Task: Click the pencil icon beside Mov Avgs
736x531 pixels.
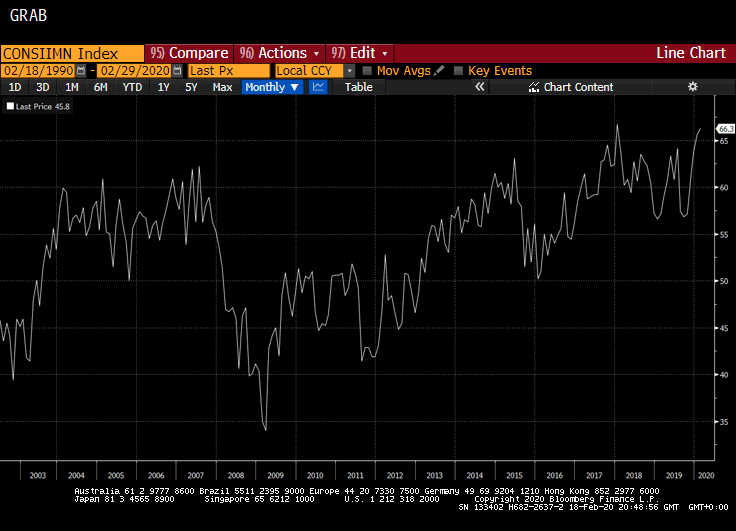Action: pos(439,71)
